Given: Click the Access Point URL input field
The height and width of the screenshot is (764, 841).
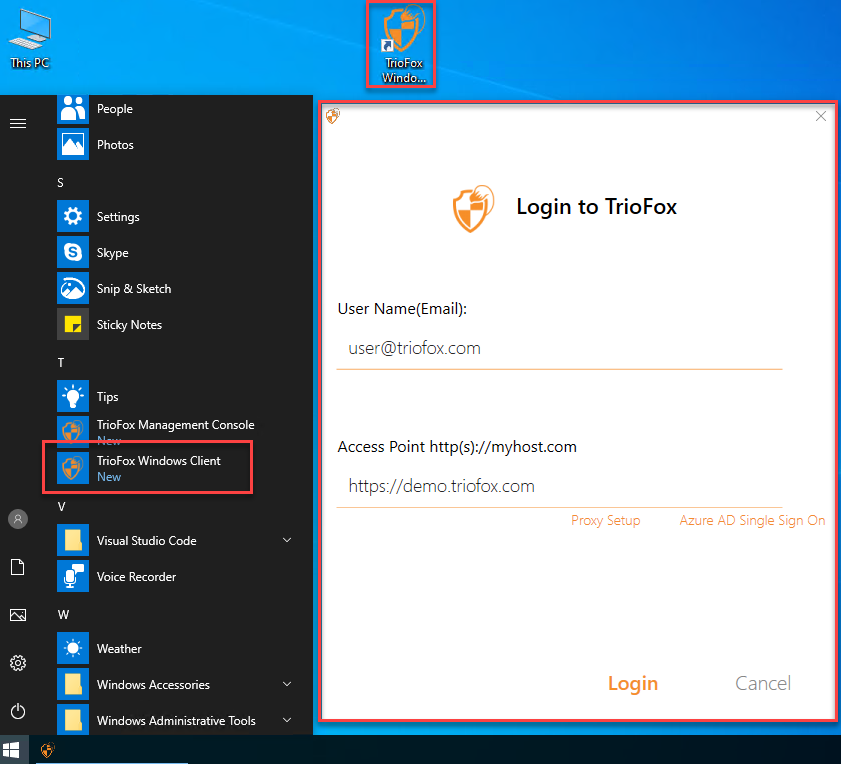Looking at the screenshot, I should pos(559,486).
